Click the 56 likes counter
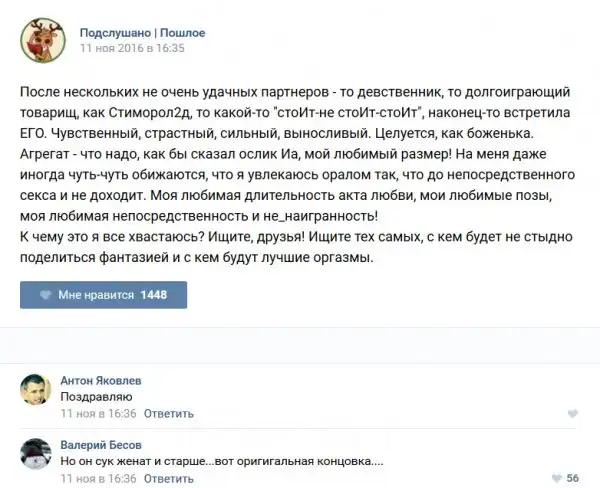Viewport: 600px width, 488px height. 573,478
